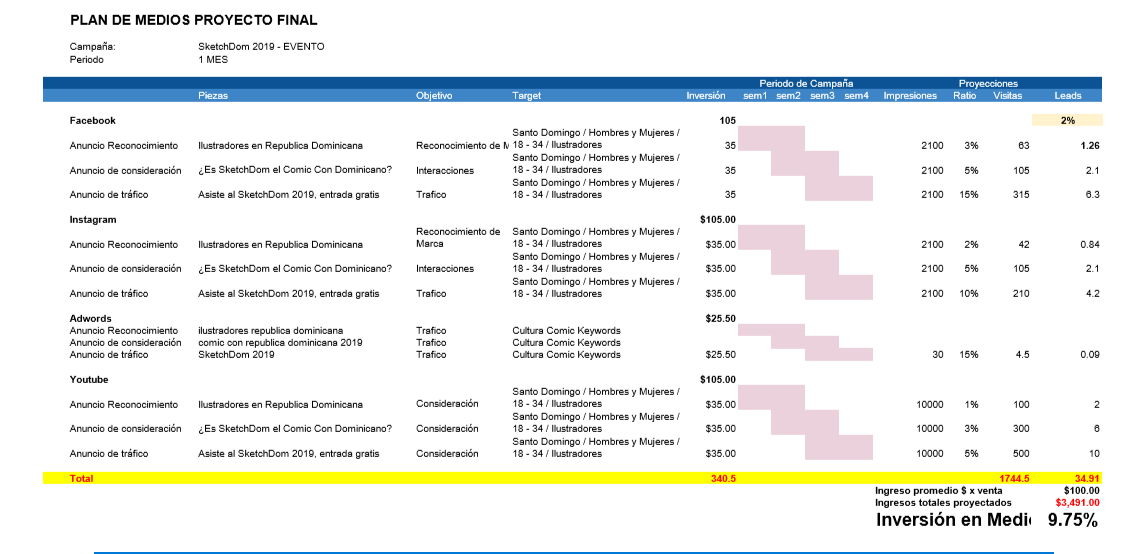This screenshot has height=554, width=1132.
Task: Click the 9.75% media investment value
Action: click(1073, 520)
